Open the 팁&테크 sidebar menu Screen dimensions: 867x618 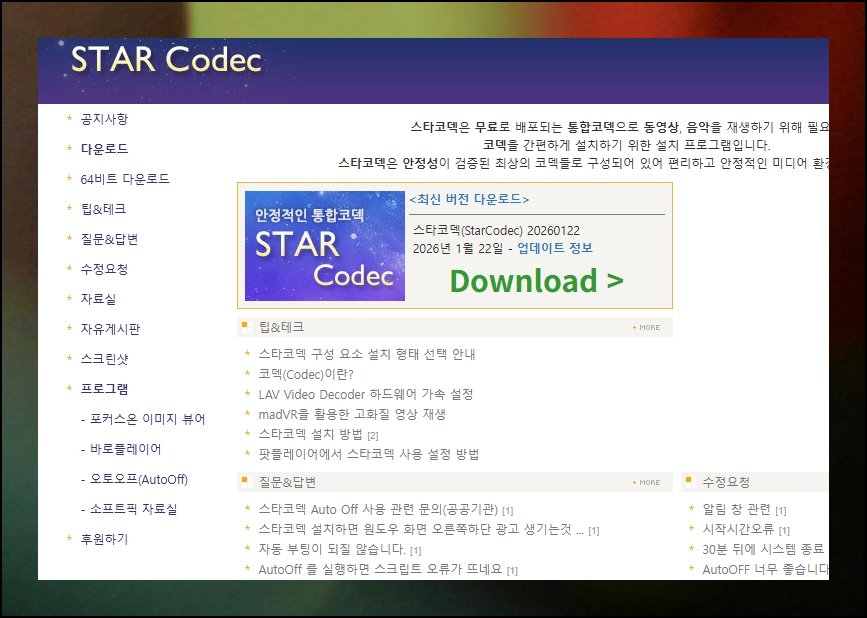tap(103, 209)
